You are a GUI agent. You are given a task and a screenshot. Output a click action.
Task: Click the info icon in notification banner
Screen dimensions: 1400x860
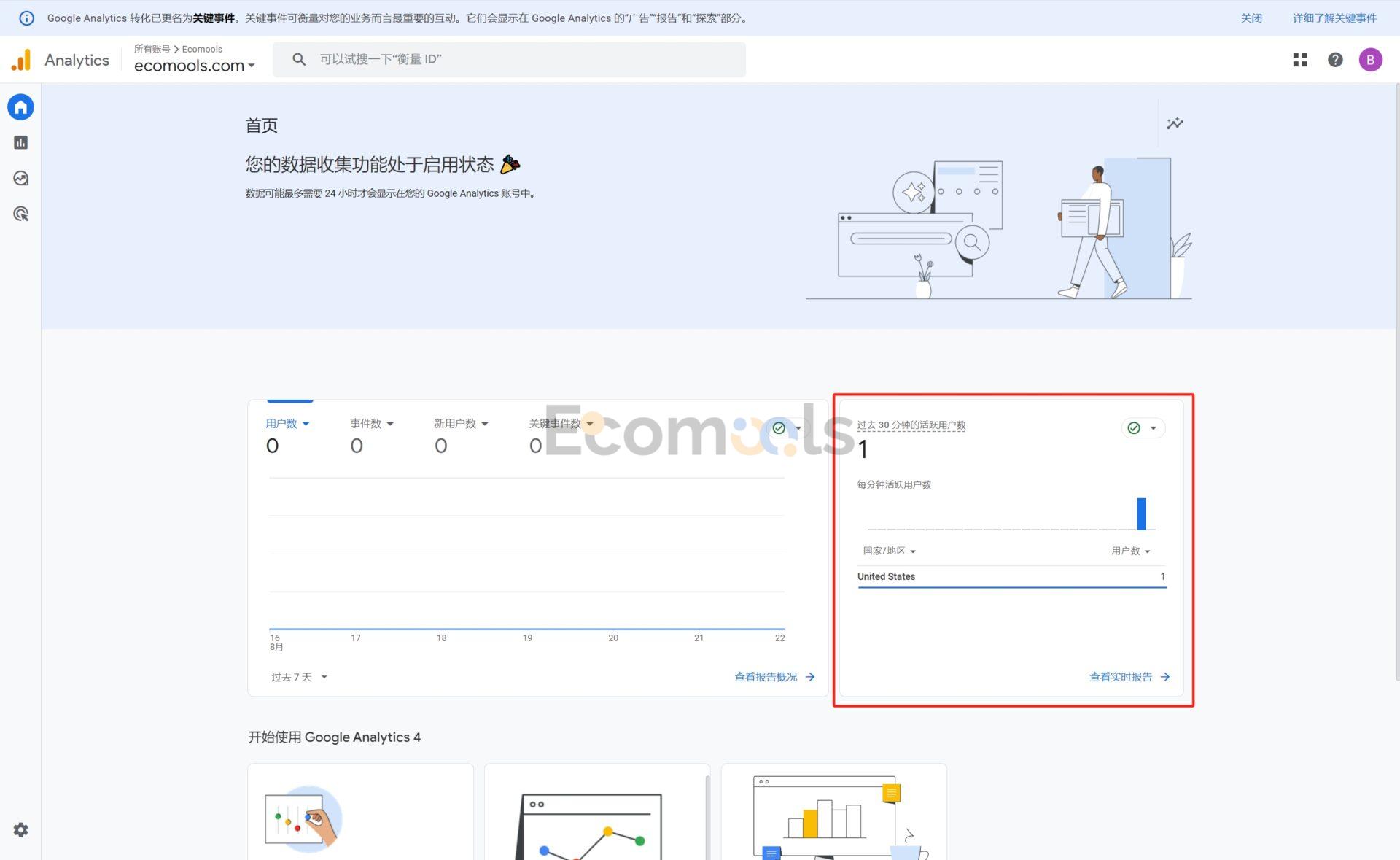[x=26, y=18]
